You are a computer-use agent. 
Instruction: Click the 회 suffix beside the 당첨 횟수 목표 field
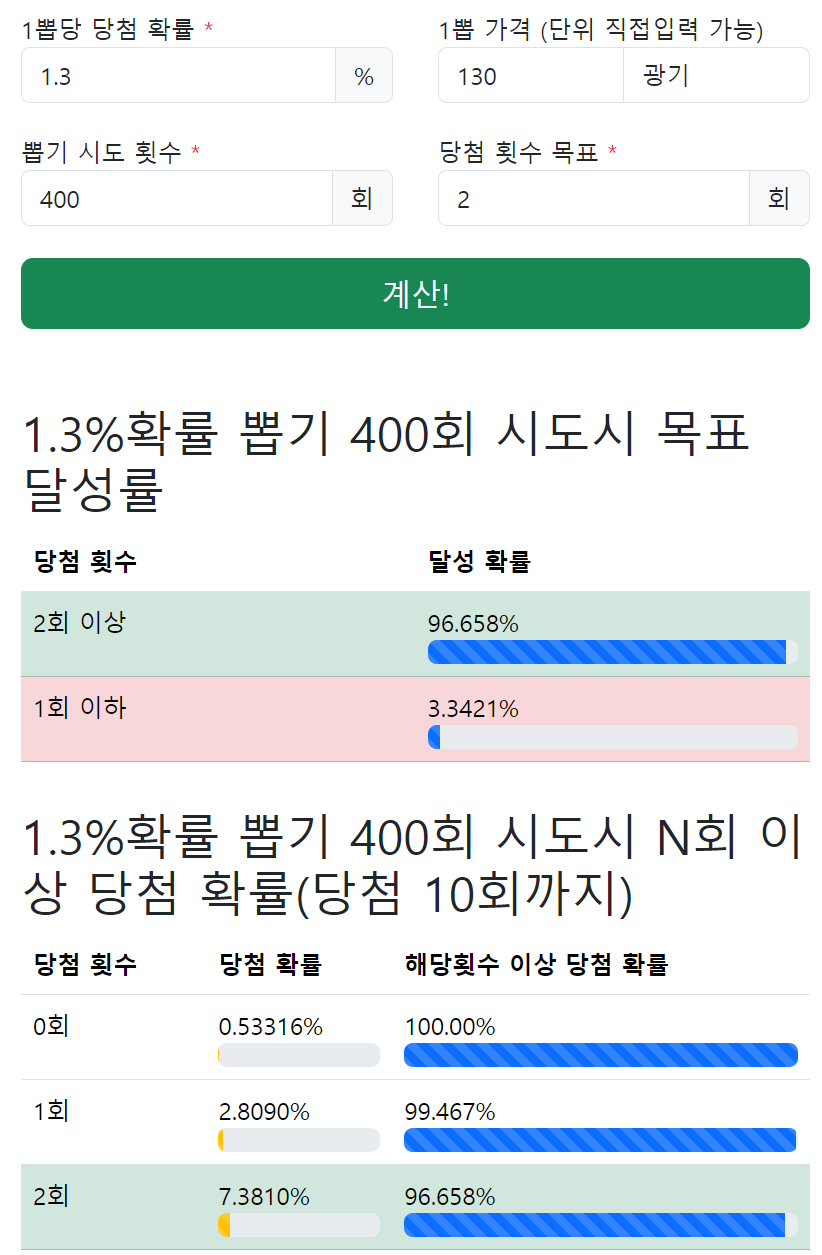point(779,199)
